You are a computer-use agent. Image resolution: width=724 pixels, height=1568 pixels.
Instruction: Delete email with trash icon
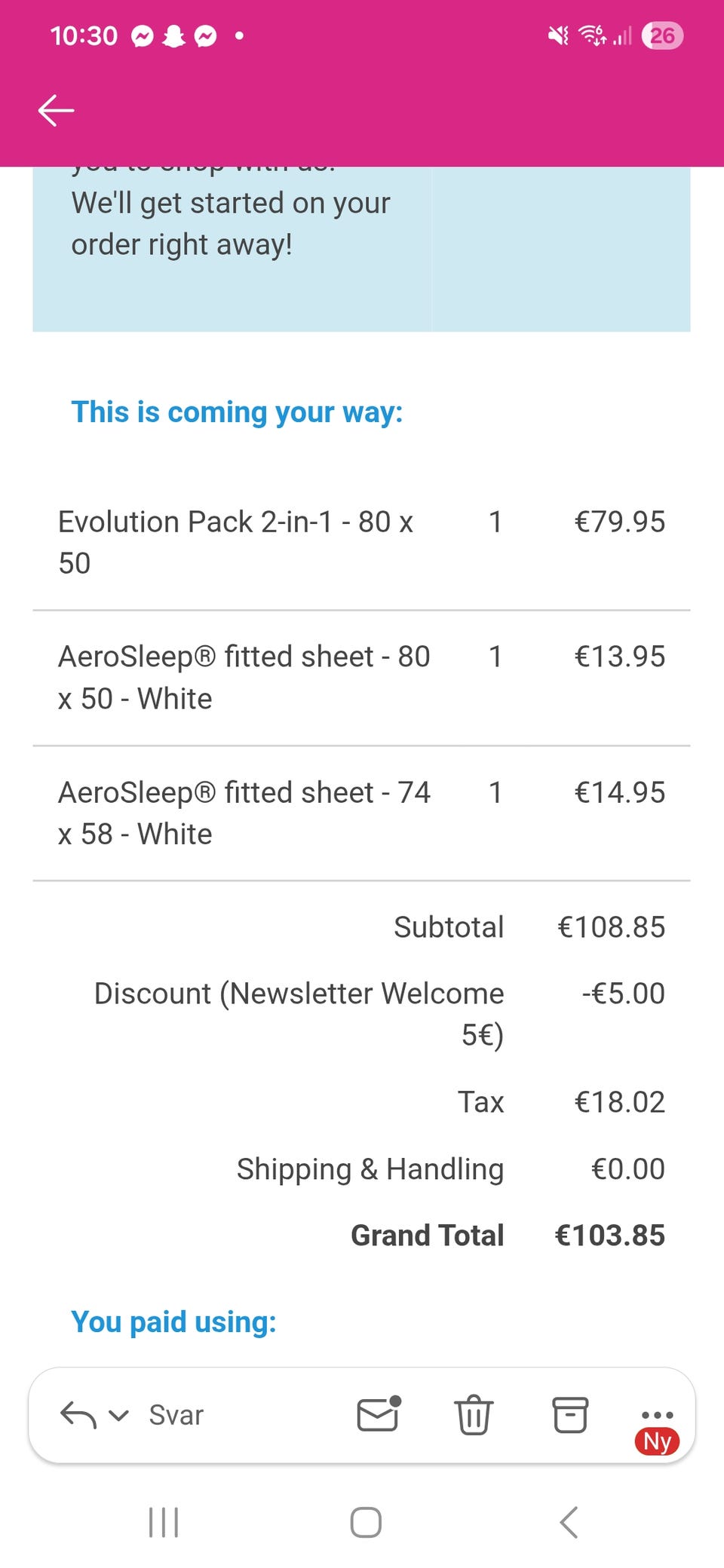[x=473, y=1415]
